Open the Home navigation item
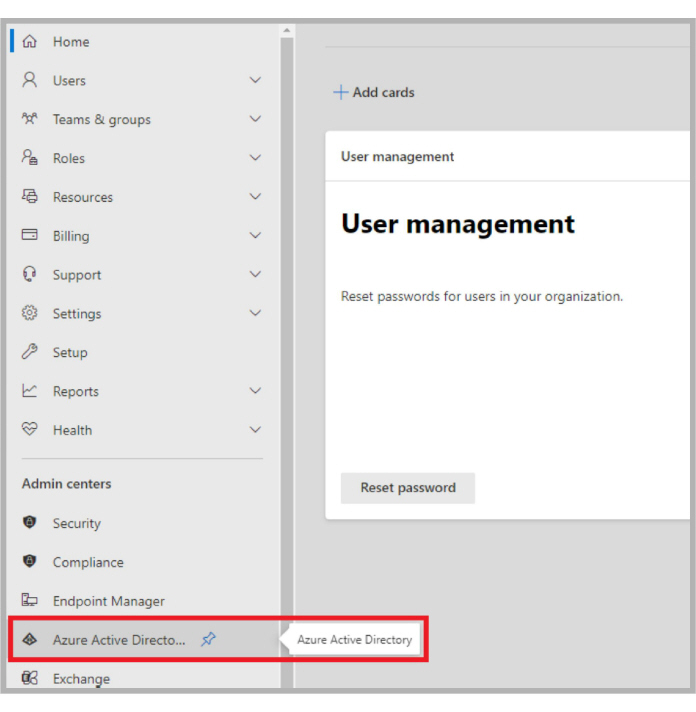696x712 pixels. coord(143,41)
